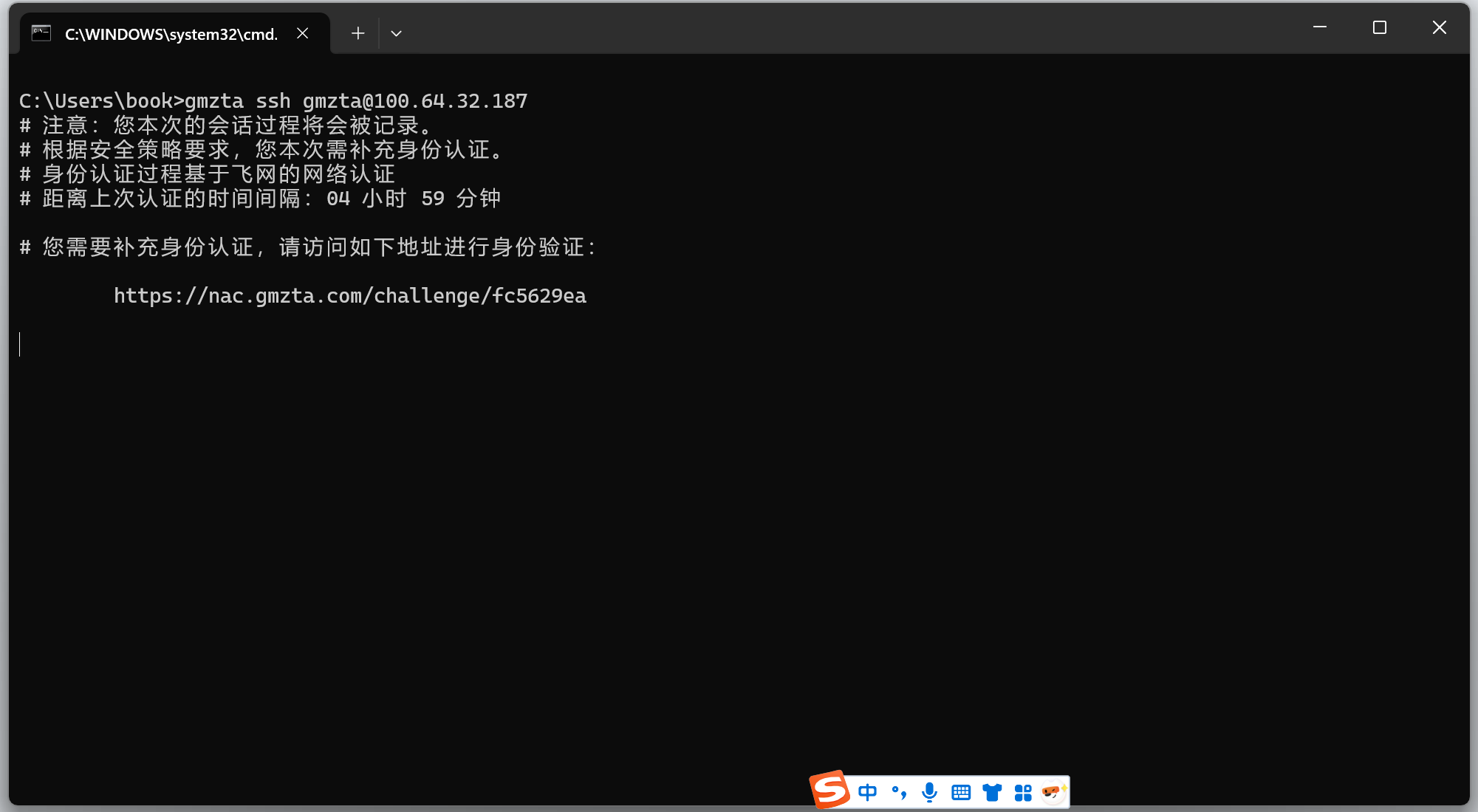Open the IME toolbox grid icon

click(1023, 793)
